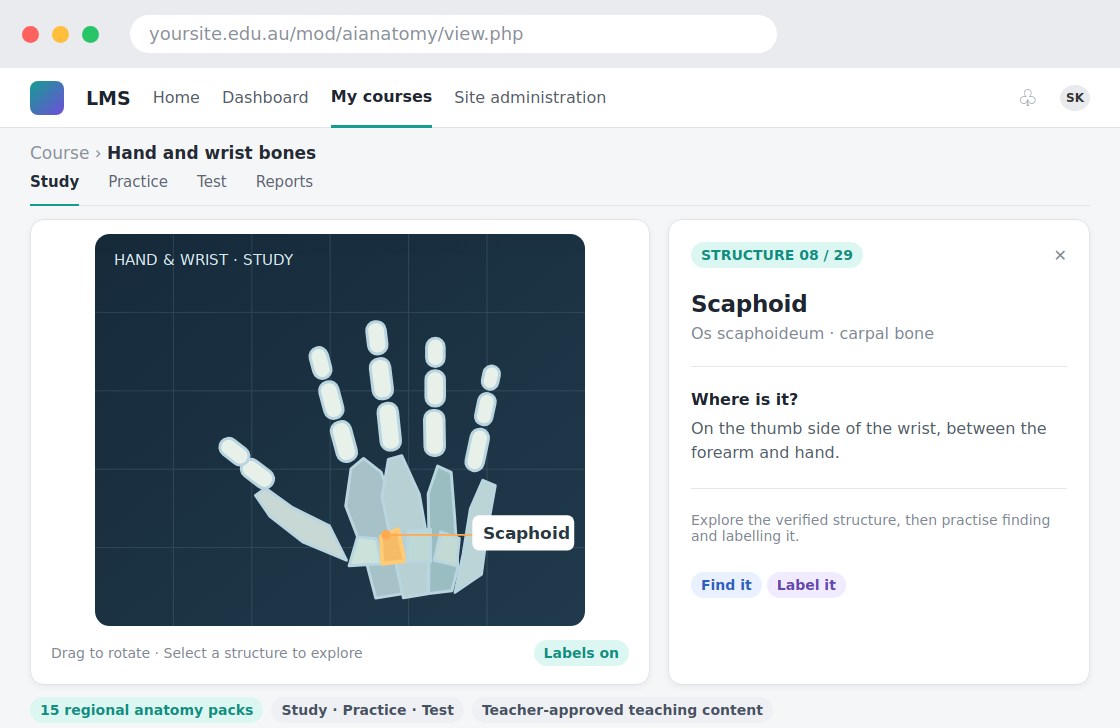Click the Drag to rotate hint text
Viewport: 1120px width, 728px height.
point(206,653)
